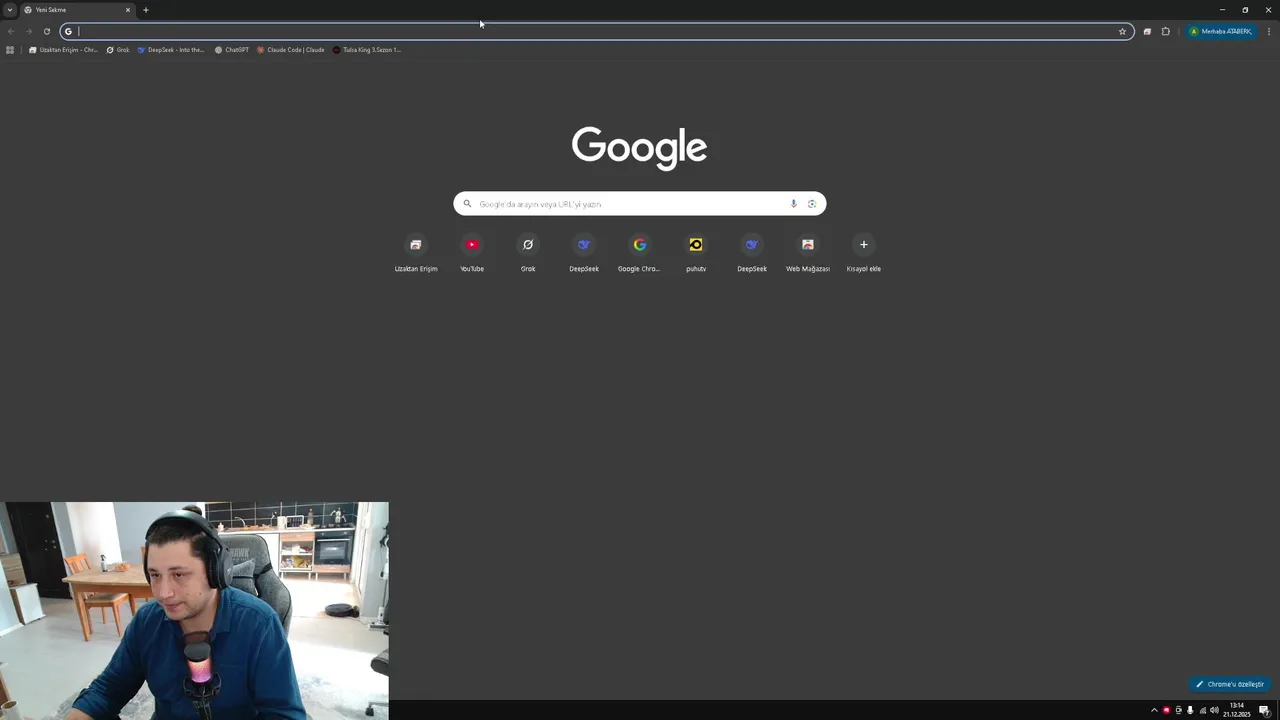
Task: Click the search magnifier icon in search box
Action: tap(467, 204)
